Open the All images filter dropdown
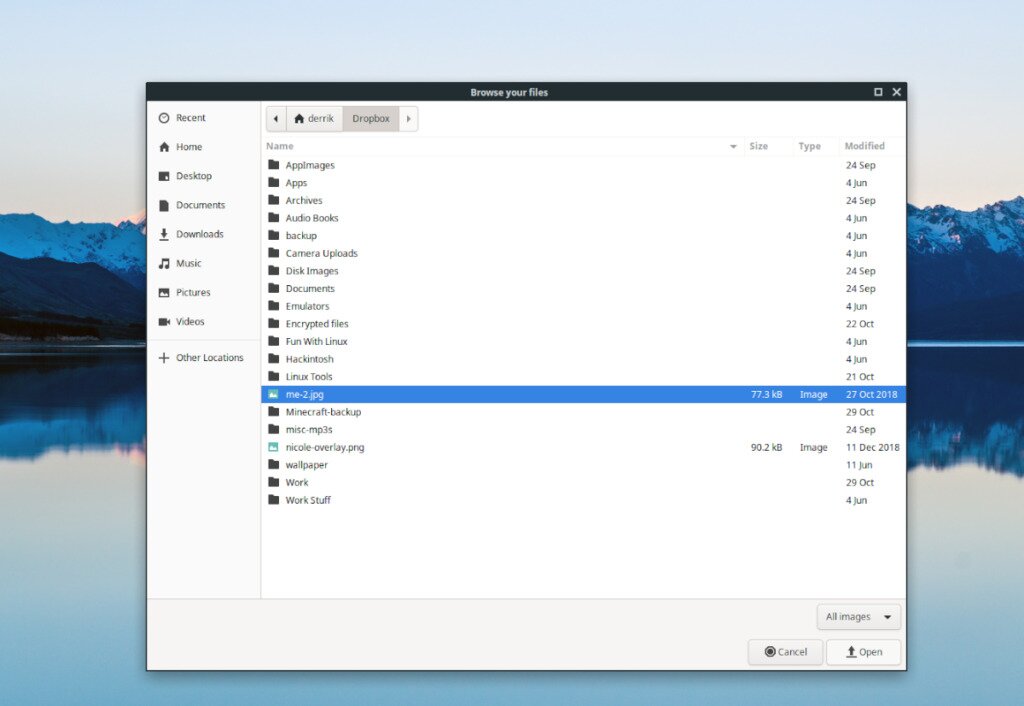The image size is (1024, 706). coord(857,617)
